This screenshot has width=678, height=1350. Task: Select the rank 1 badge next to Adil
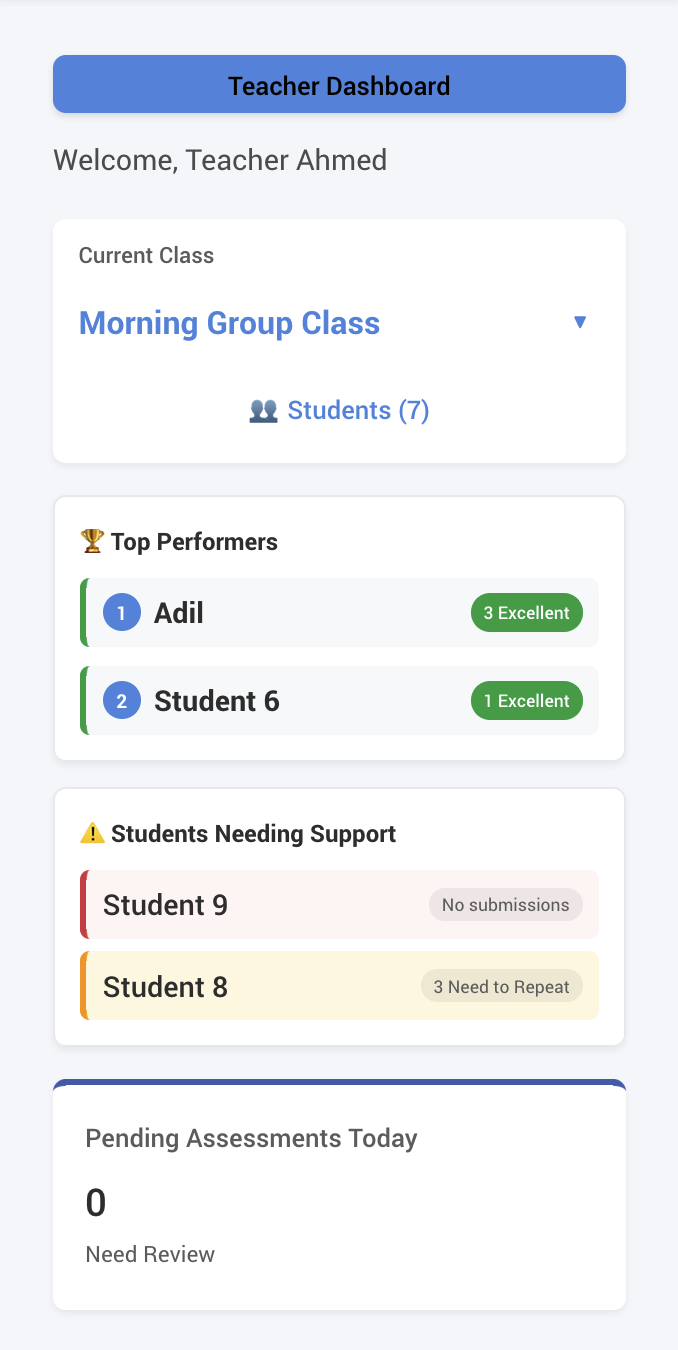point(121,612)
